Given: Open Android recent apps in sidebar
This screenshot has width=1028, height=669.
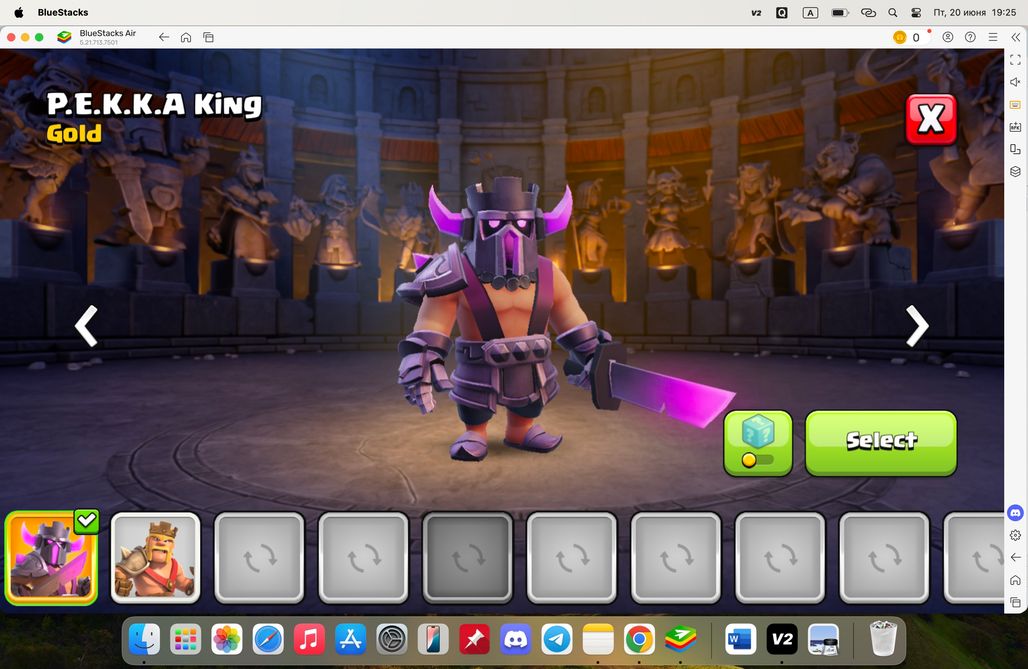Looking at the screenshot, I should coord(1016,602).
